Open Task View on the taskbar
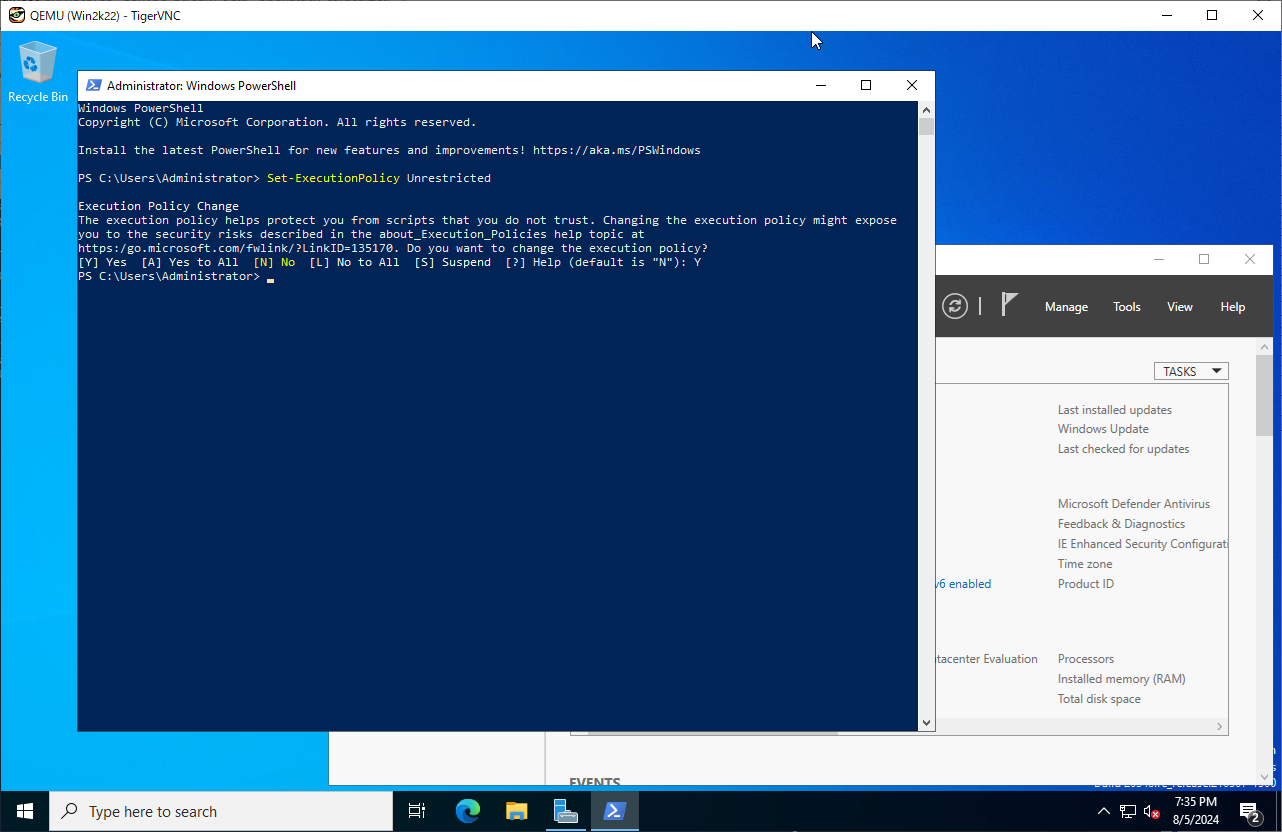The width and height of the screenshot is (1282, 832). pos(417,811)
